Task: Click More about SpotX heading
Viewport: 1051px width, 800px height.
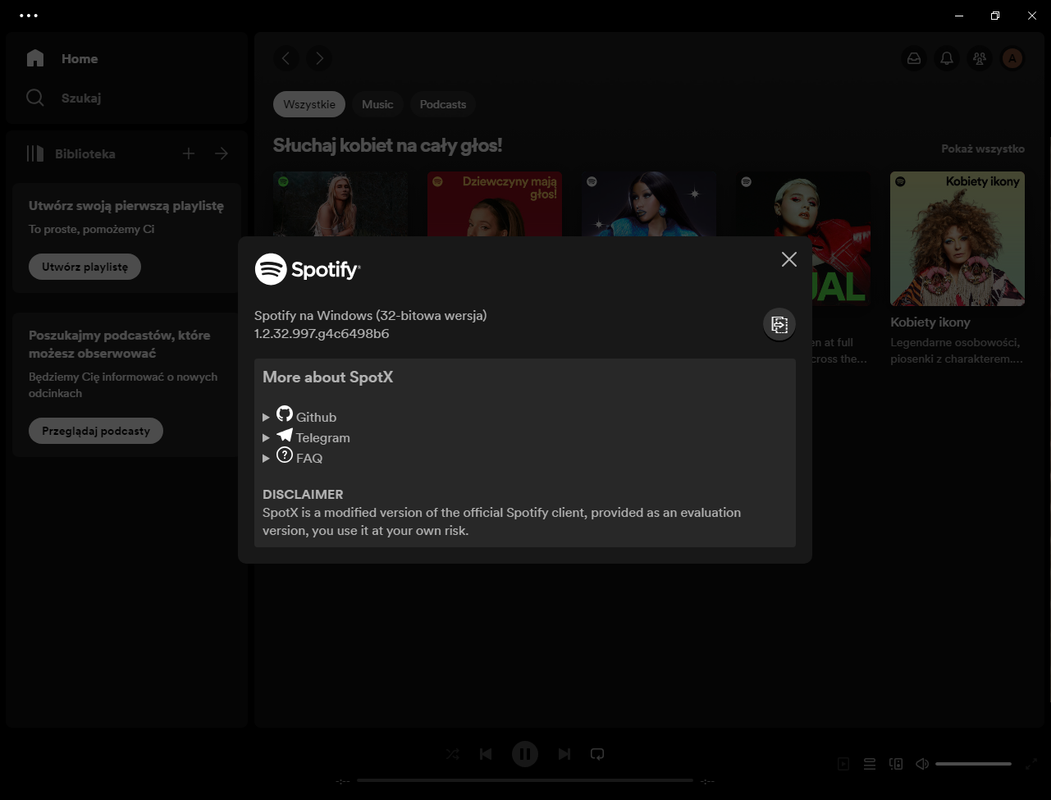Action: pyautogui.click(x=328, y=377)
